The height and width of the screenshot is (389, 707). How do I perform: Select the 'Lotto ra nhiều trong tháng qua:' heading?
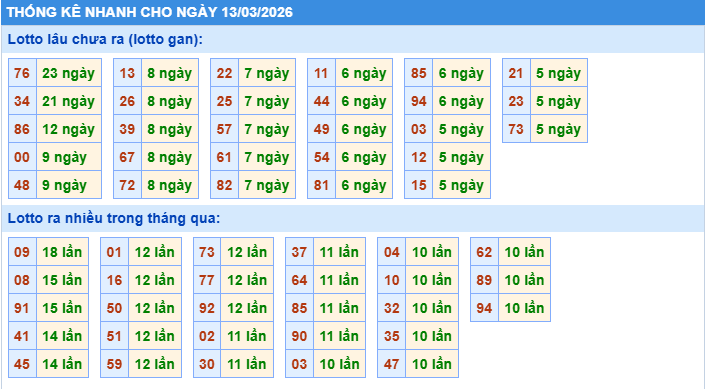point(114,218)
